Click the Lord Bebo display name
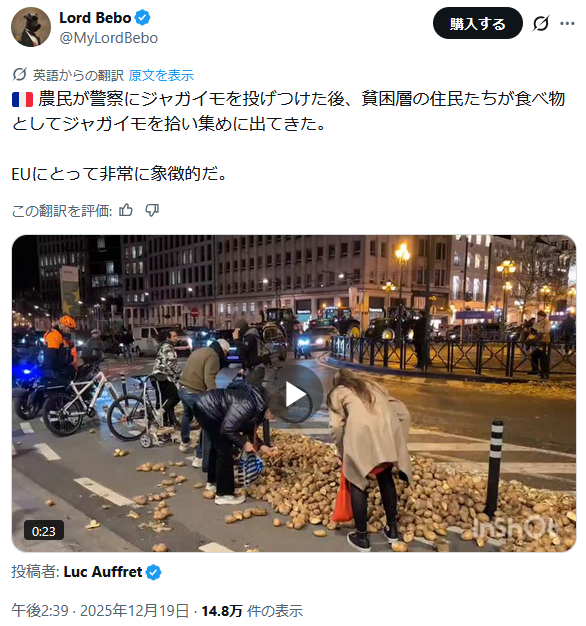The width and height of the screenshot is (586, 626). (95, 18)
